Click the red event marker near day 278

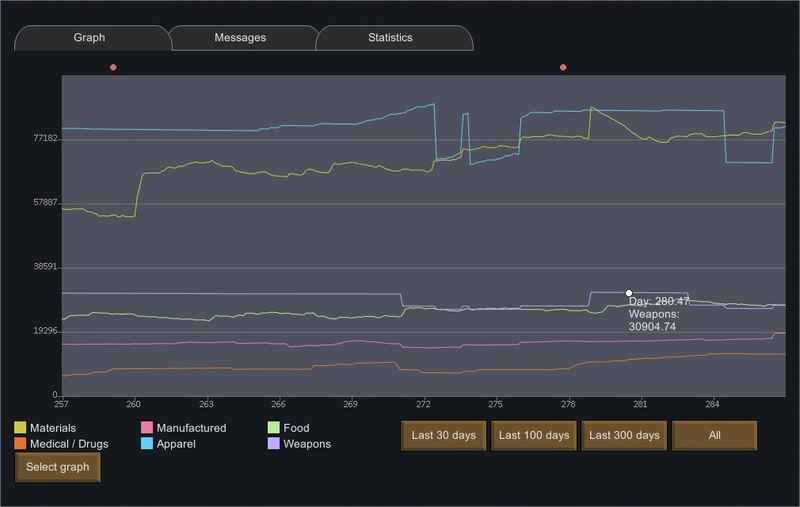pyautogui.click(x=563, y=67)
